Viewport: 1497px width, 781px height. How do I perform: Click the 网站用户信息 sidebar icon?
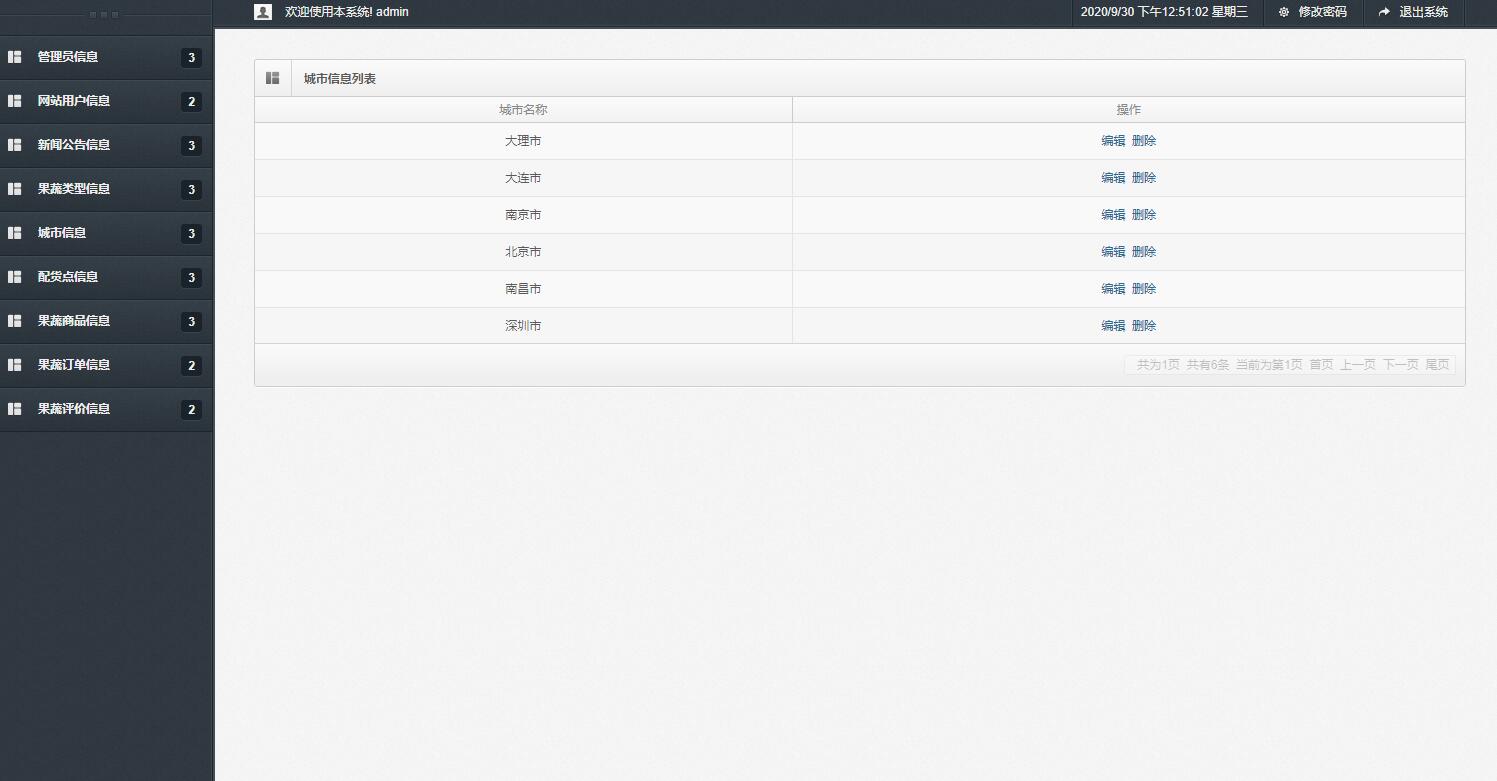(x=15, y=101)
